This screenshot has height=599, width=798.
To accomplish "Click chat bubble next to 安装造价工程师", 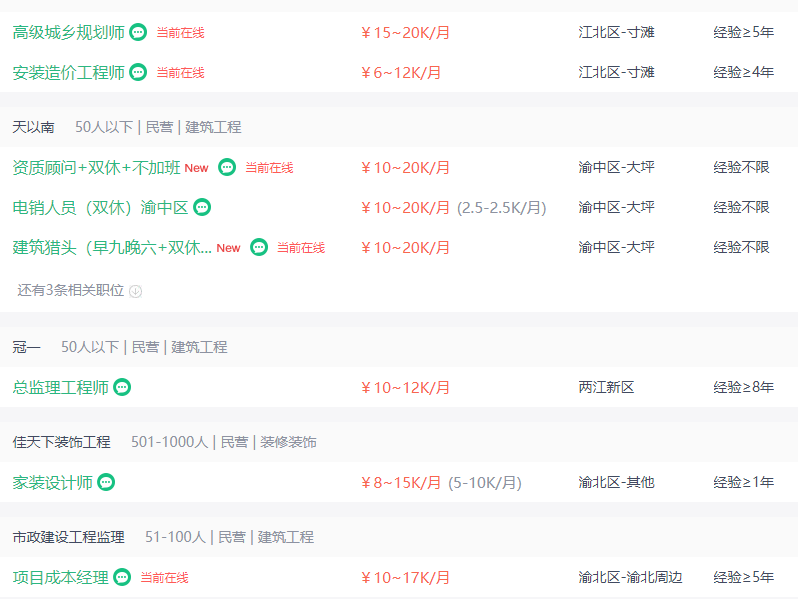I will (138, 72).
